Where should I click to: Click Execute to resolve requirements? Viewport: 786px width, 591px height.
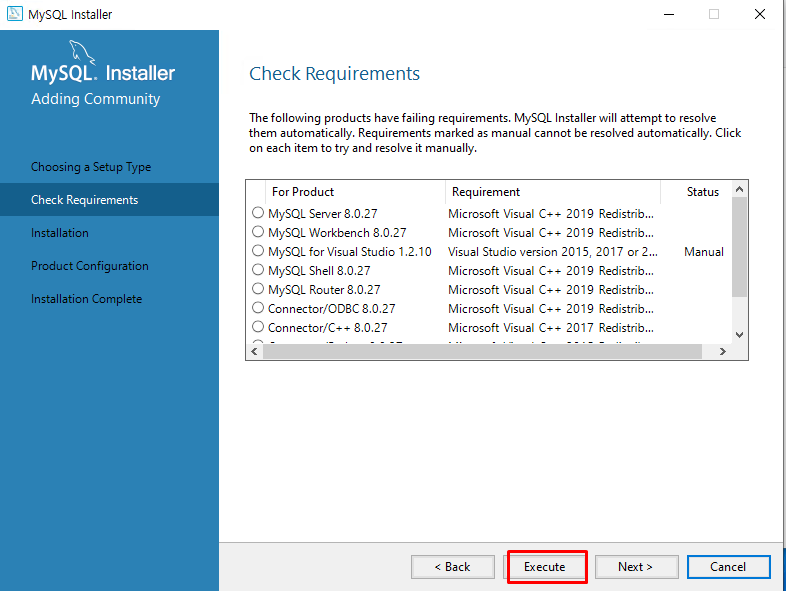click(545, 567)
